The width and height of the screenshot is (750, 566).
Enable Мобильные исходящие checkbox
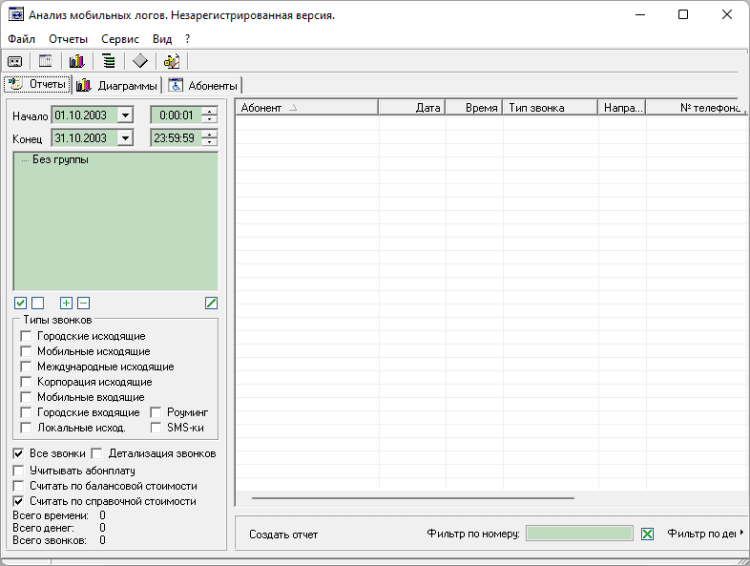[x=26, y=351]
